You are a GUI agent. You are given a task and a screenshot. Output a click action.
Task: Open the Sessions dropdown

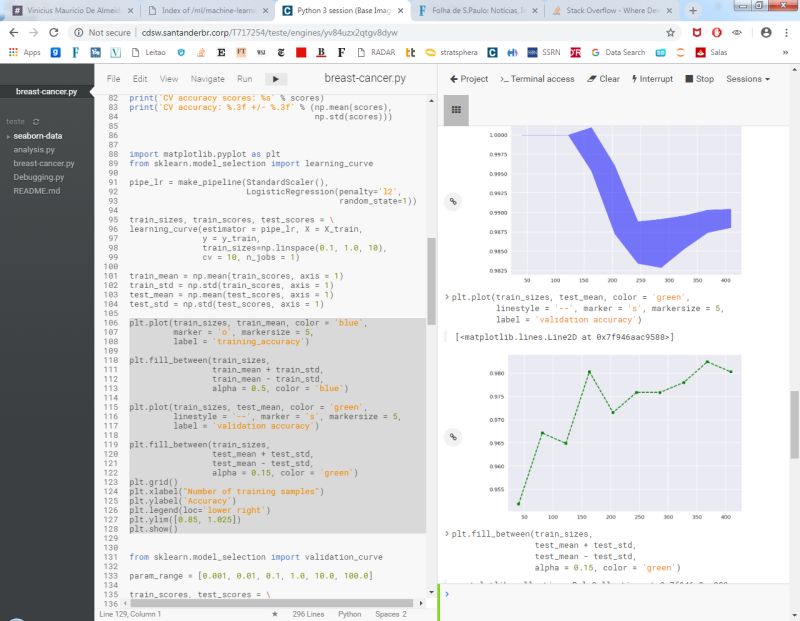(745, 78)
